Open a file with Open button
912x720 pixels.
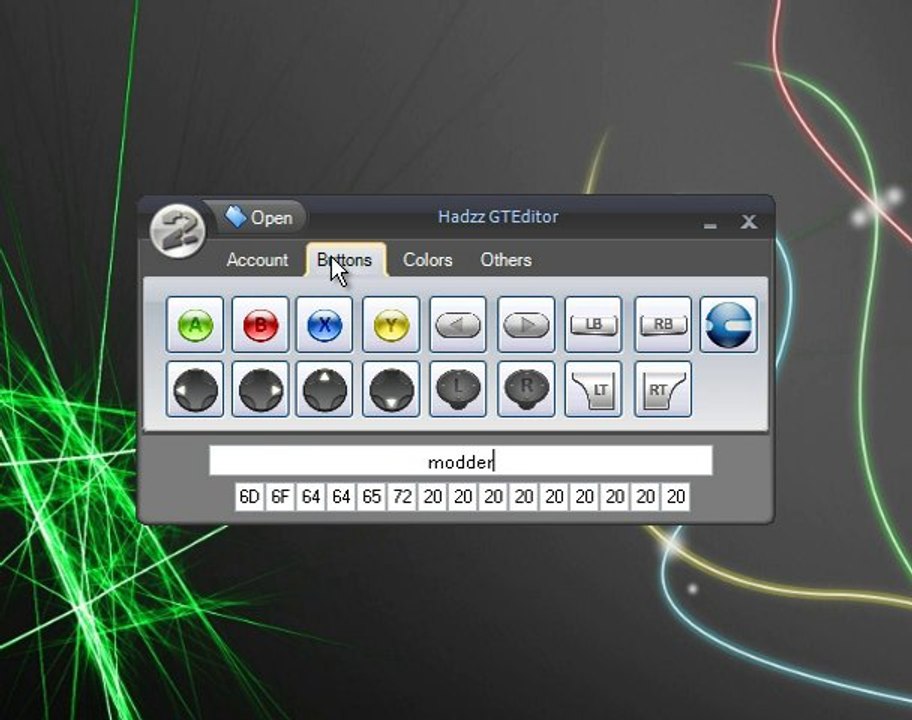(260, 218)
